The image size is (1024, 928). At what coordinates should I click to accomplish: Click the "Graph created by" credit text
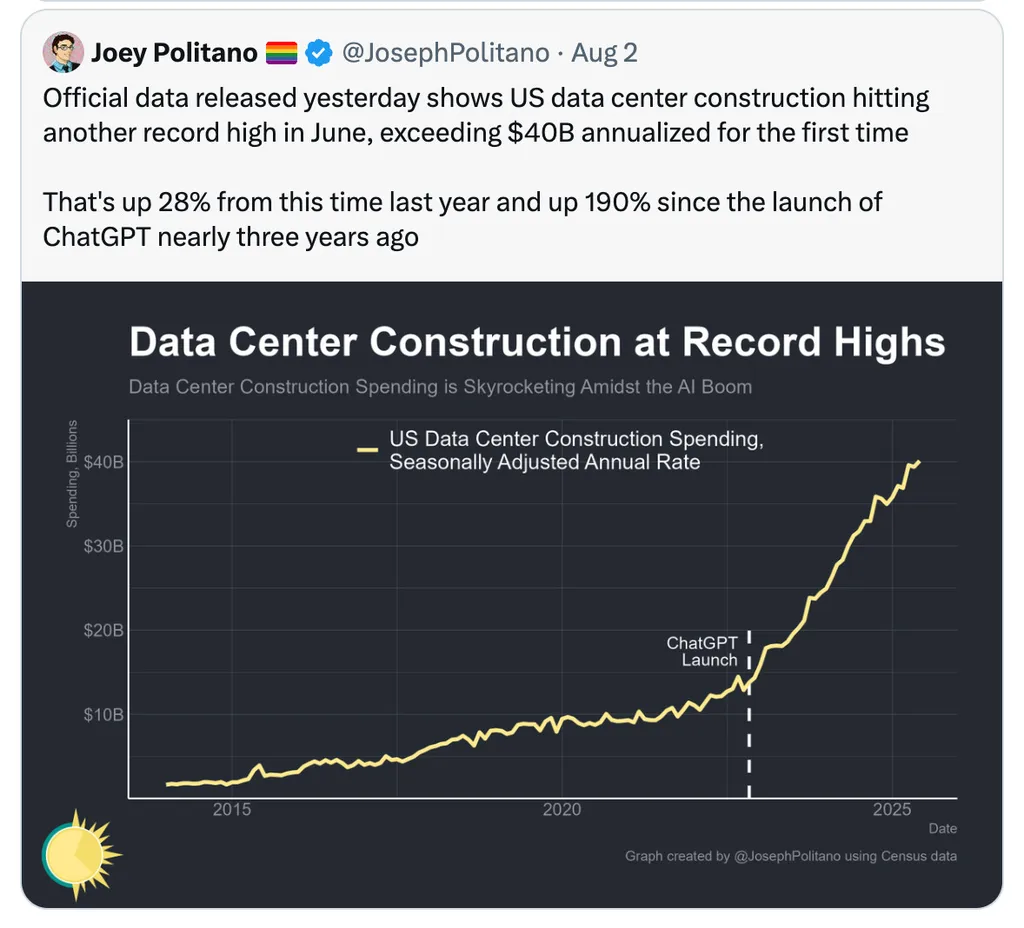[790, 856]
